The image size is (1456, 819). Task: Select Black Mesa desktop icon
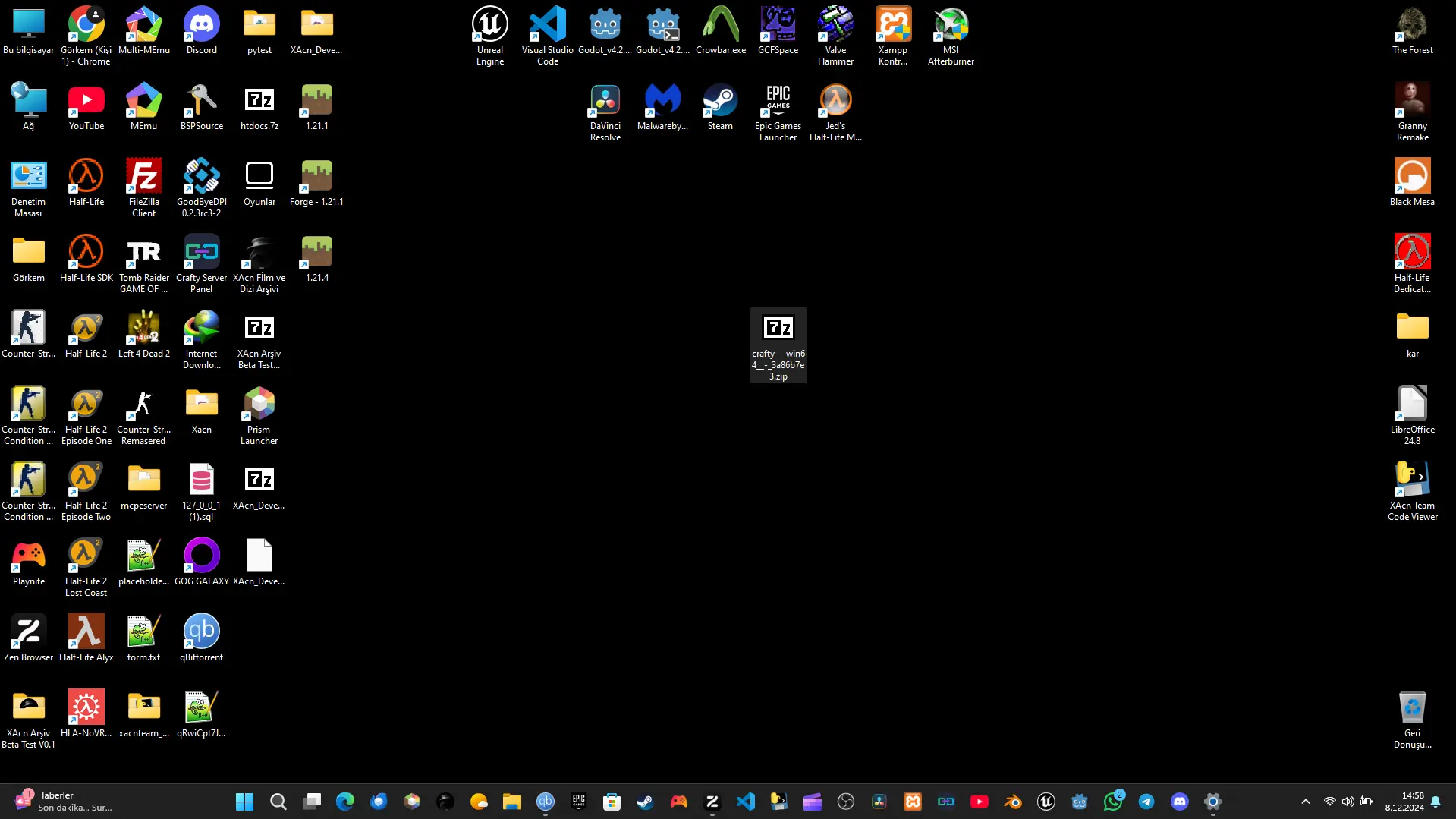pos(1412,182)
